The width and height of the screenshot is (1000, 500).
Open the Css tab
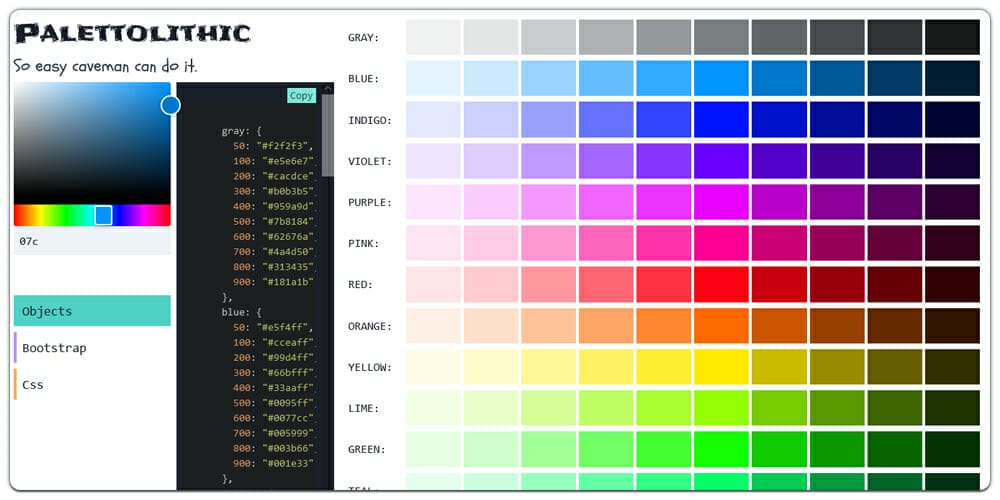tap(92, 385)
